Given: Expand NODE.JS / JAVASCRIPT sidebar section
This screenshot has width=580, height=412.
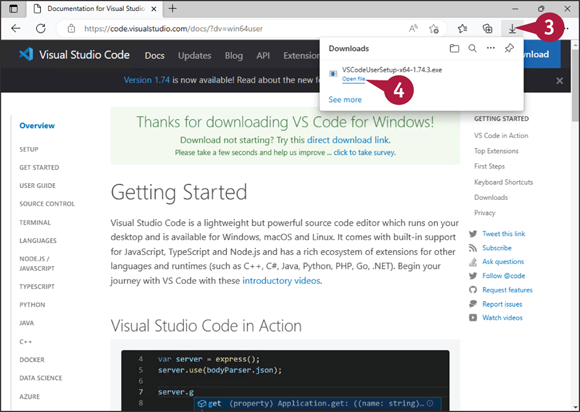Looking at the screenshot, I should click(37, 264).
